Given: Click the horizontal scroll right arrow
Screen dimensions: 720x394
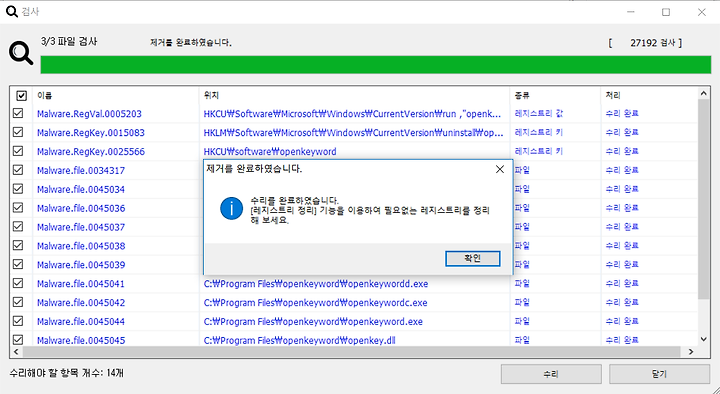Looking at the screenshot, I should (x=691, y=352).
